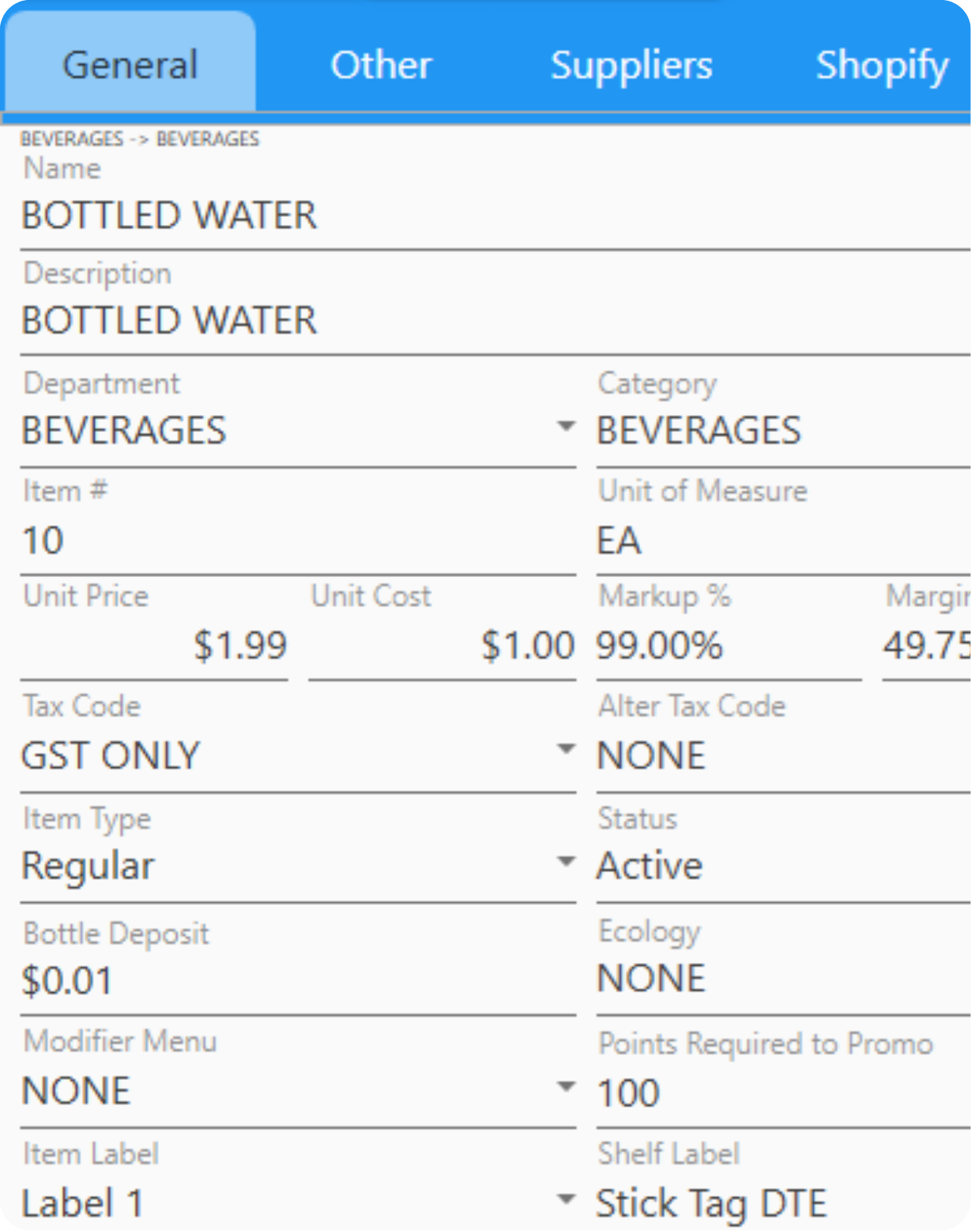Image resolution: width=971 pixels, height=1232 pixels.
Task: Click the Bottle Deposit field
Action: click(x=297, y=980)
